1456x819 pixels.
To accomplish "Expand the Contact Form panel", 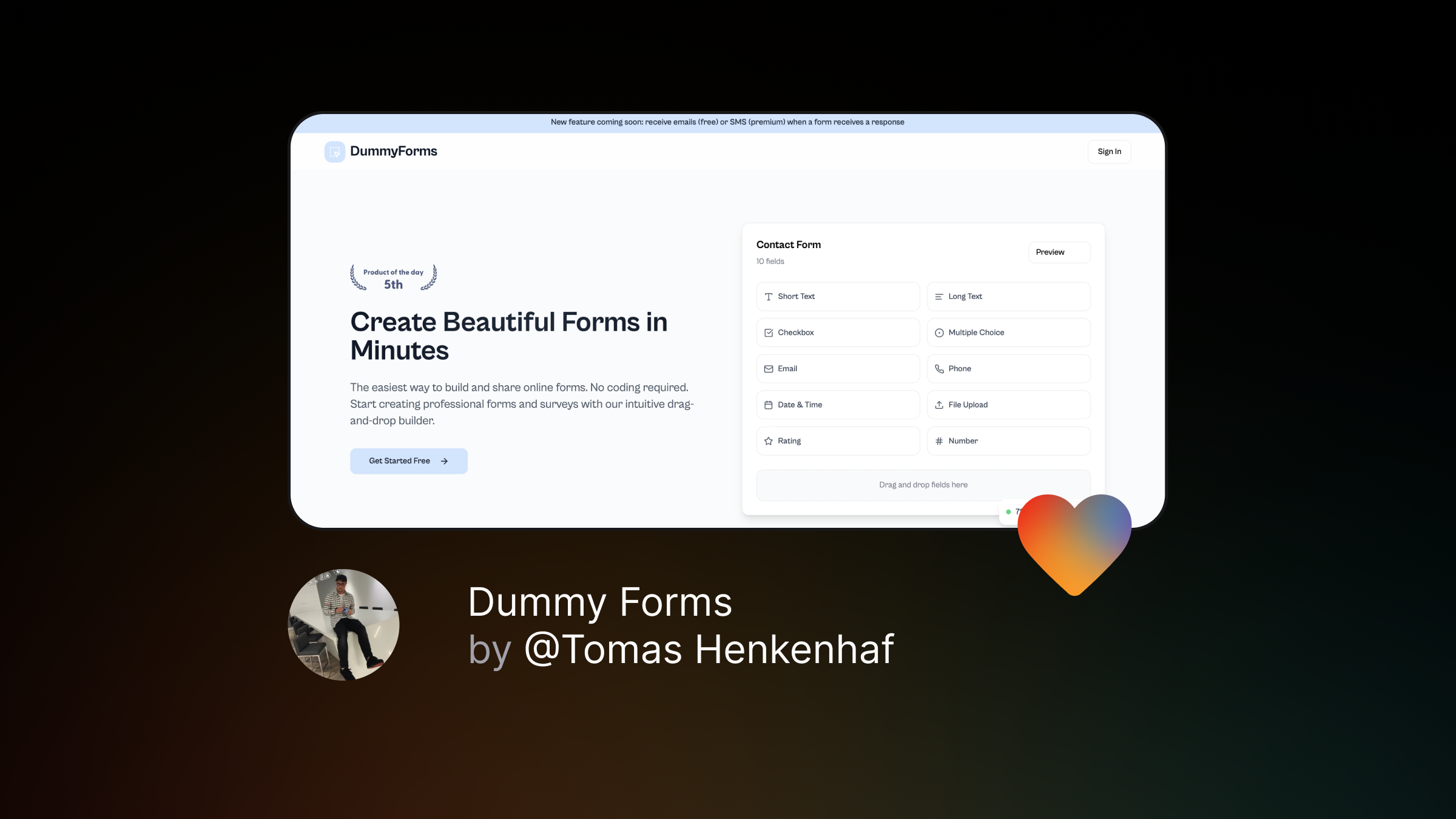I will click(x=788, y=244).
